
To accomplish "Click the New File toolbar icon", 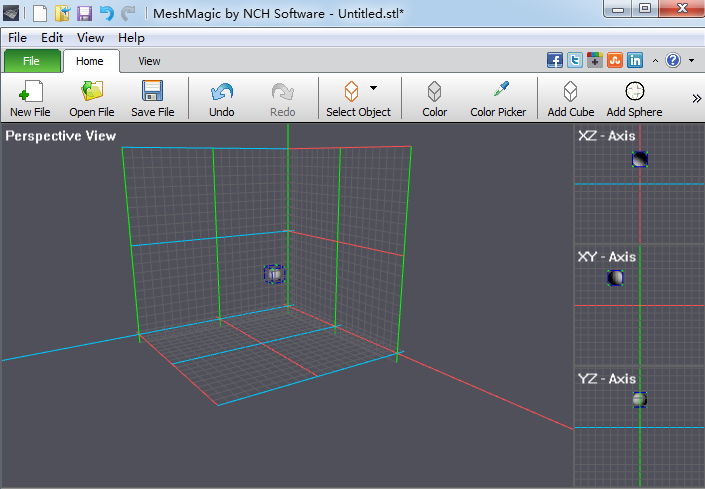I will tap(31, 92).
